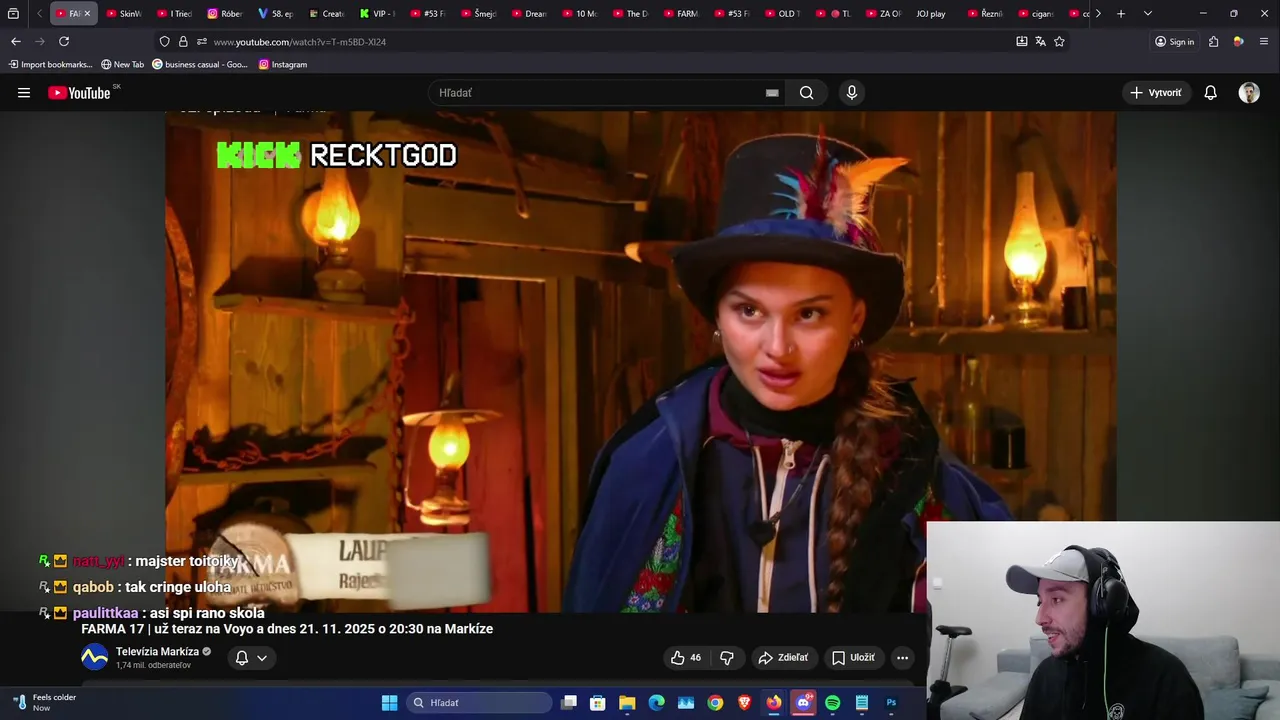The width and height of the screenshot is (1280, 720).
Task: Open the Feels colder weather widget
Action: pyautogui.click(x=45, y=702)
